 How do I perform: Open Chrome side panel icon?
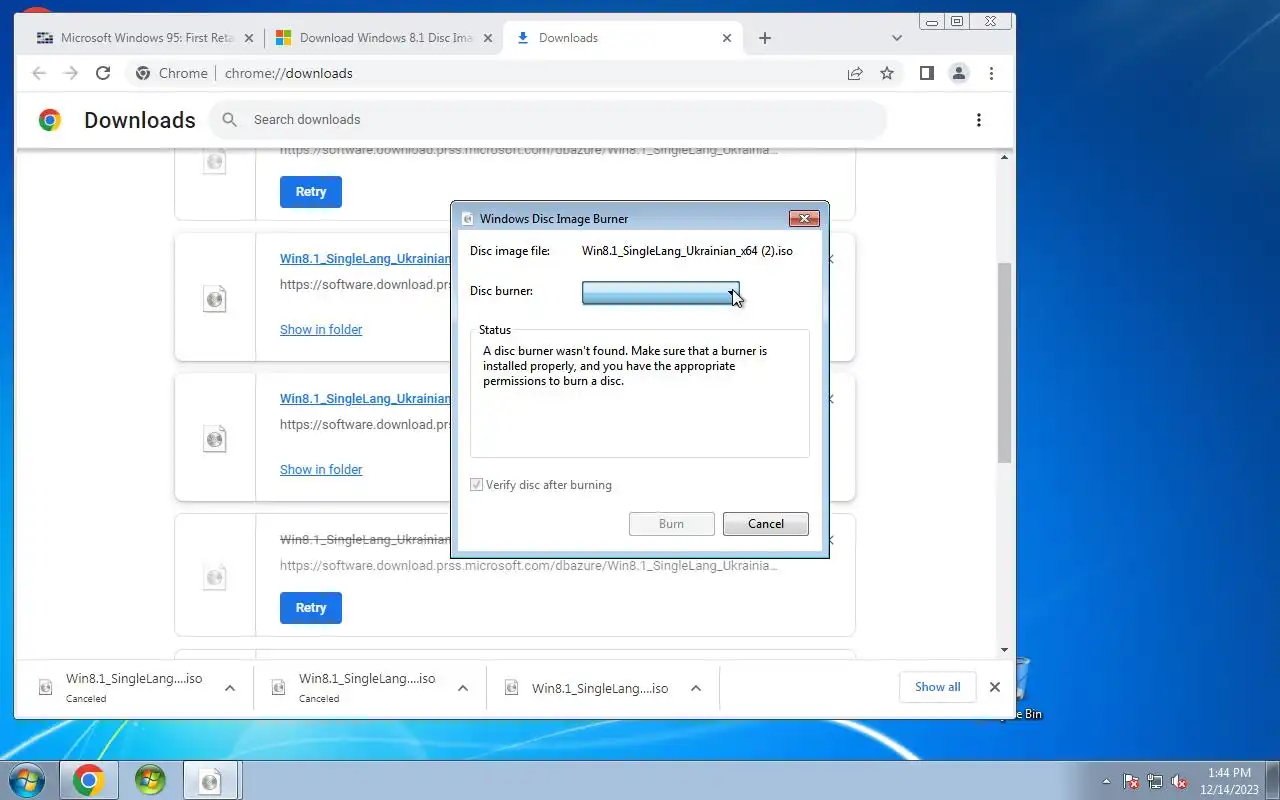pyautogui.click(x=926, y=73)
